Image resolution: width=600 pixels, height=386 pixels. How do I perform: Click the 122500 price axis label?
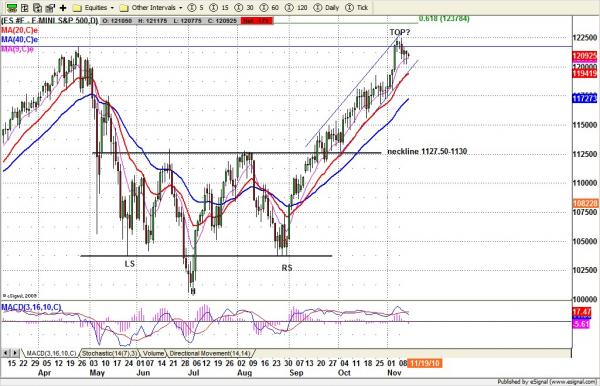pos(584,37)
